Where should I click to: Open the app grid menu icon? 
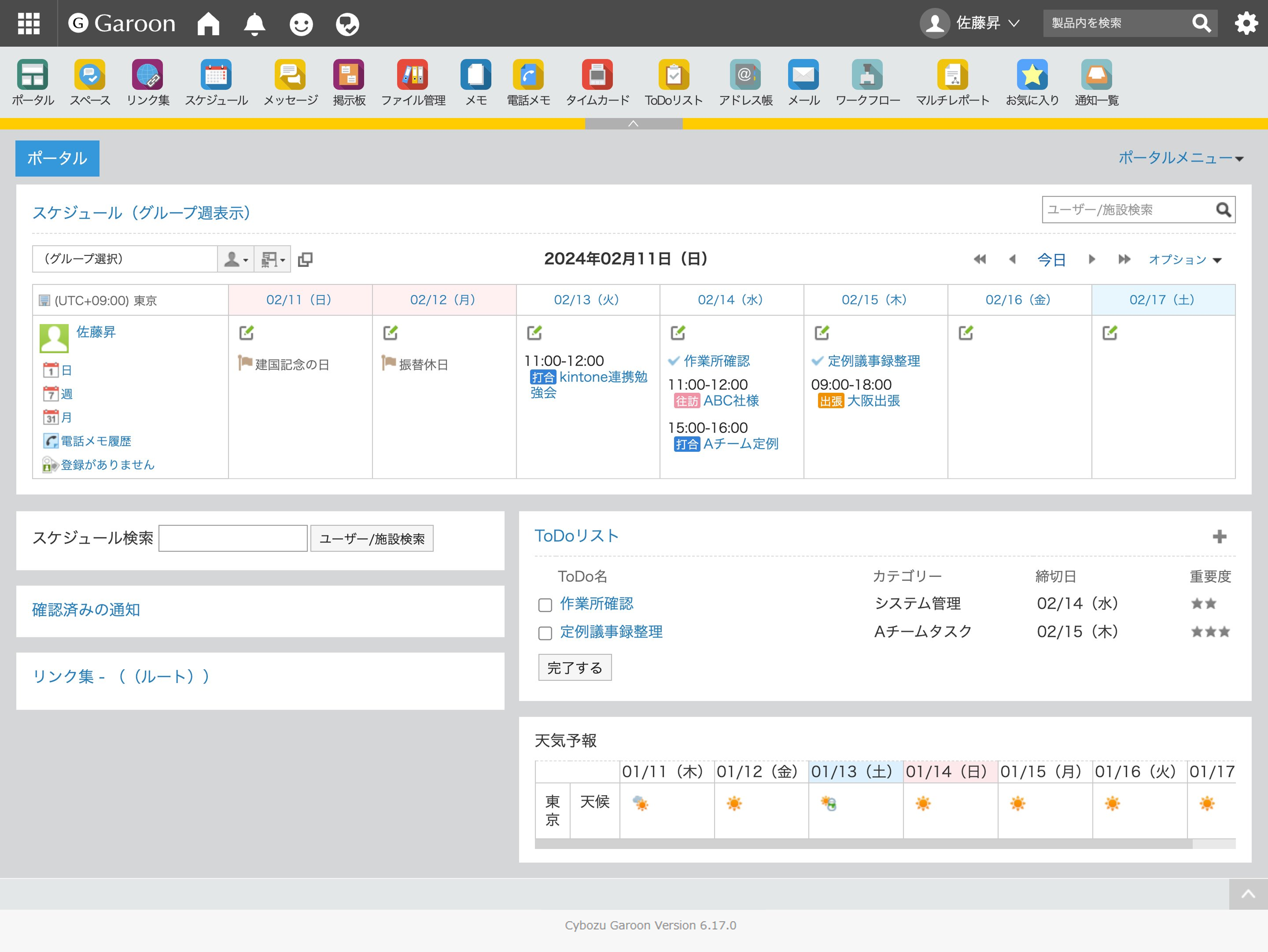point(29,24)
